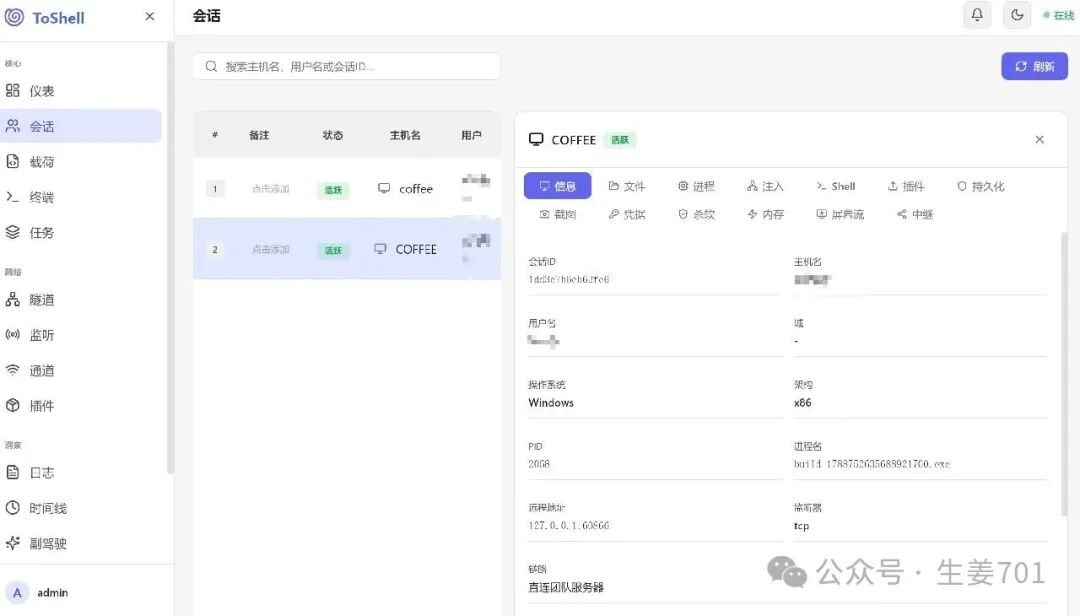Open the 截图 screenshot tab
Viewport: 1080px width, 616px height.
tap(558, 214)
